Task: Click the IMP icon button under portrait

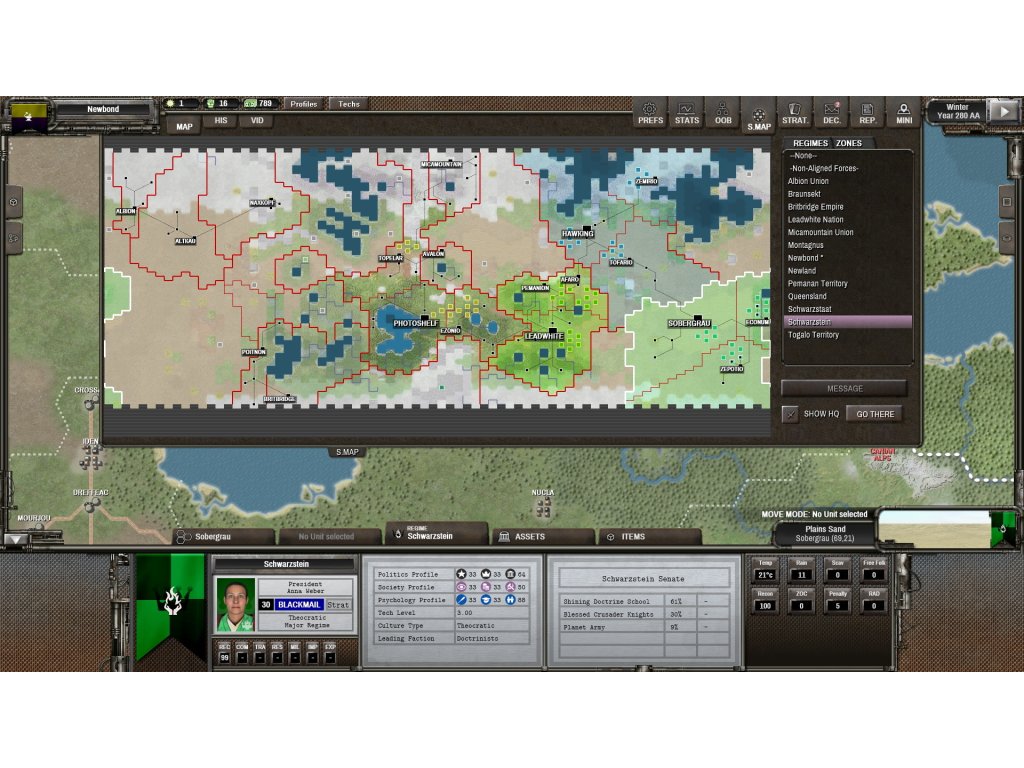Action: pyautogui.click(x=313, y=654)
